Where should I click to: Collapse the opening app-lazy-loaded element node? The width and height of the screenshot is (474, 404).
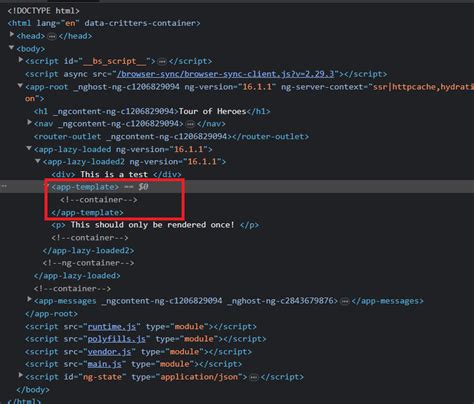pos(29,148)
